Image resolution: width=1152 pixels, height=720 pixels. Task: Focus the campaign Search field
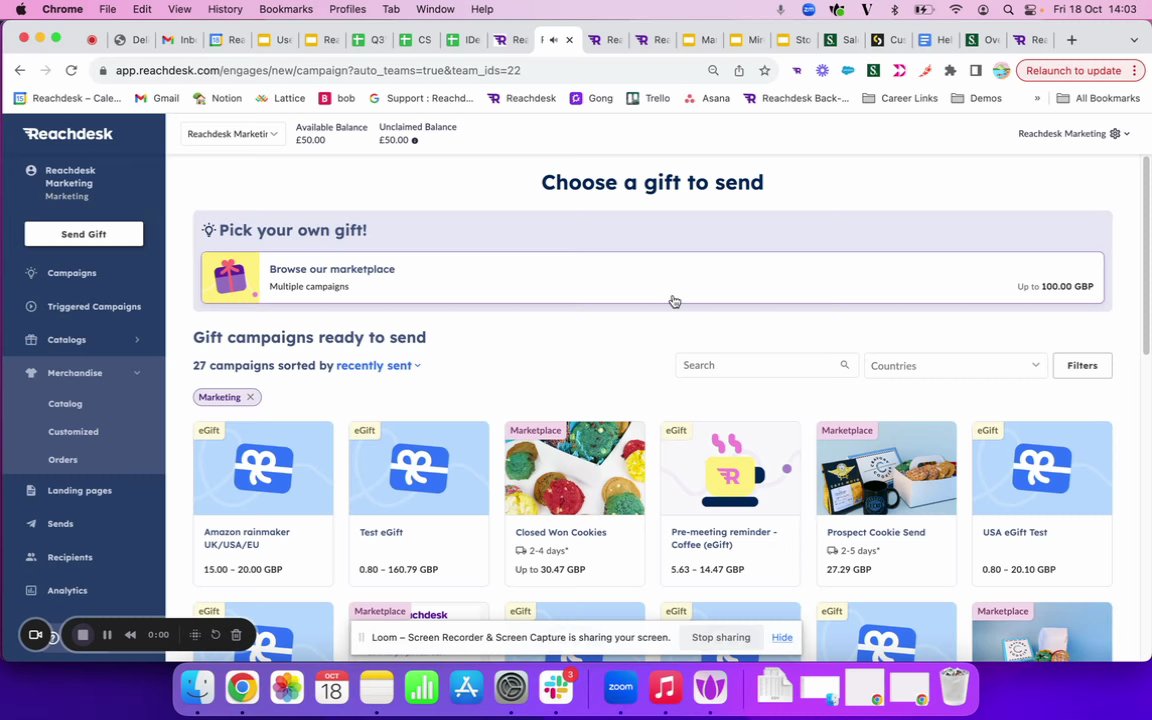(766, 365)
